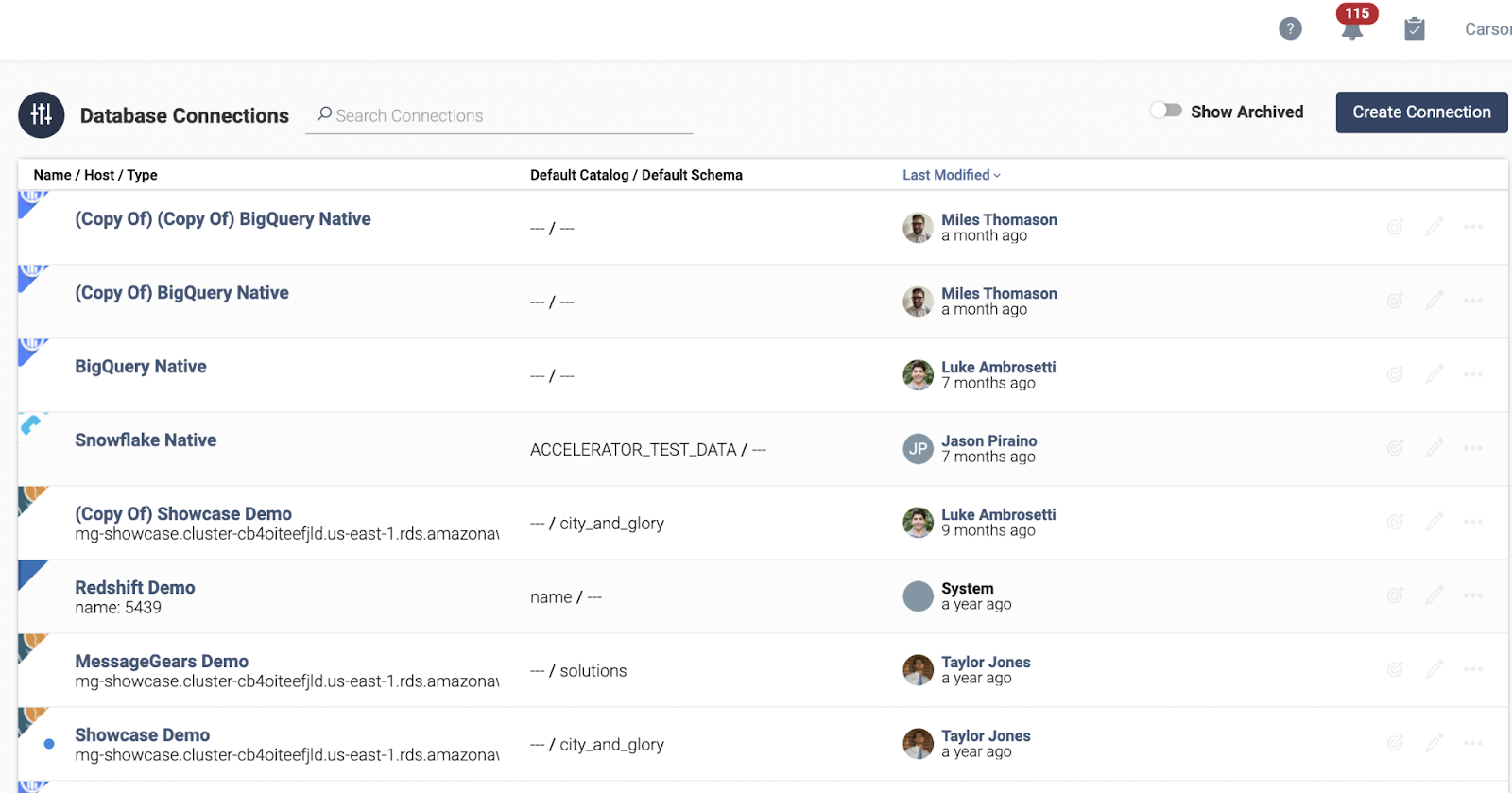The width and height of the screenshot is (1512, 793).
Task: Click ACCELERATOR_TEST_DATA catalog text
Action: [633, 450]
